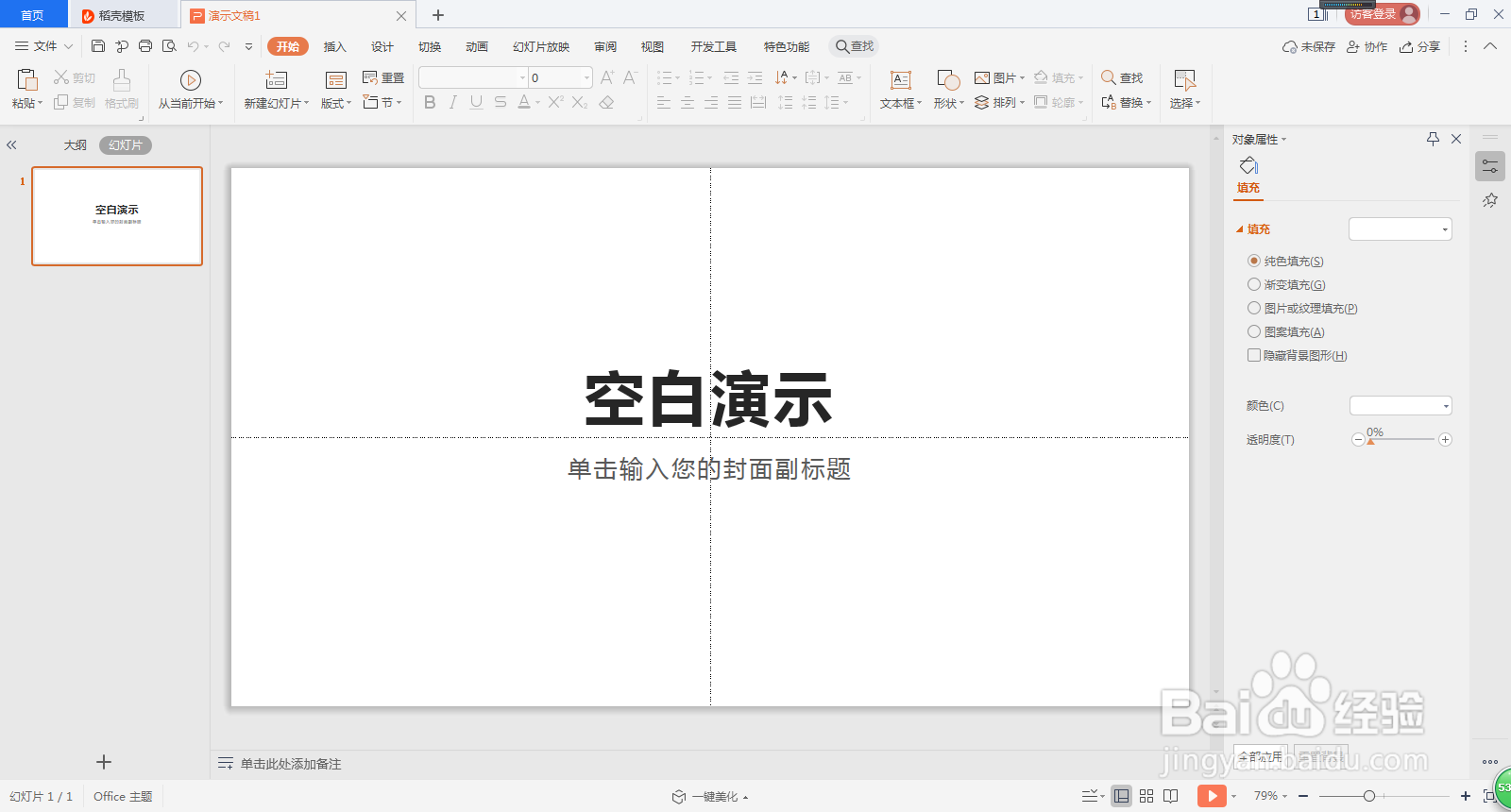The height and width of the screenshot is (812, 1511).
Task: Check Hide Background Graphics (隐藏背景图形)
Action: 1254,355
